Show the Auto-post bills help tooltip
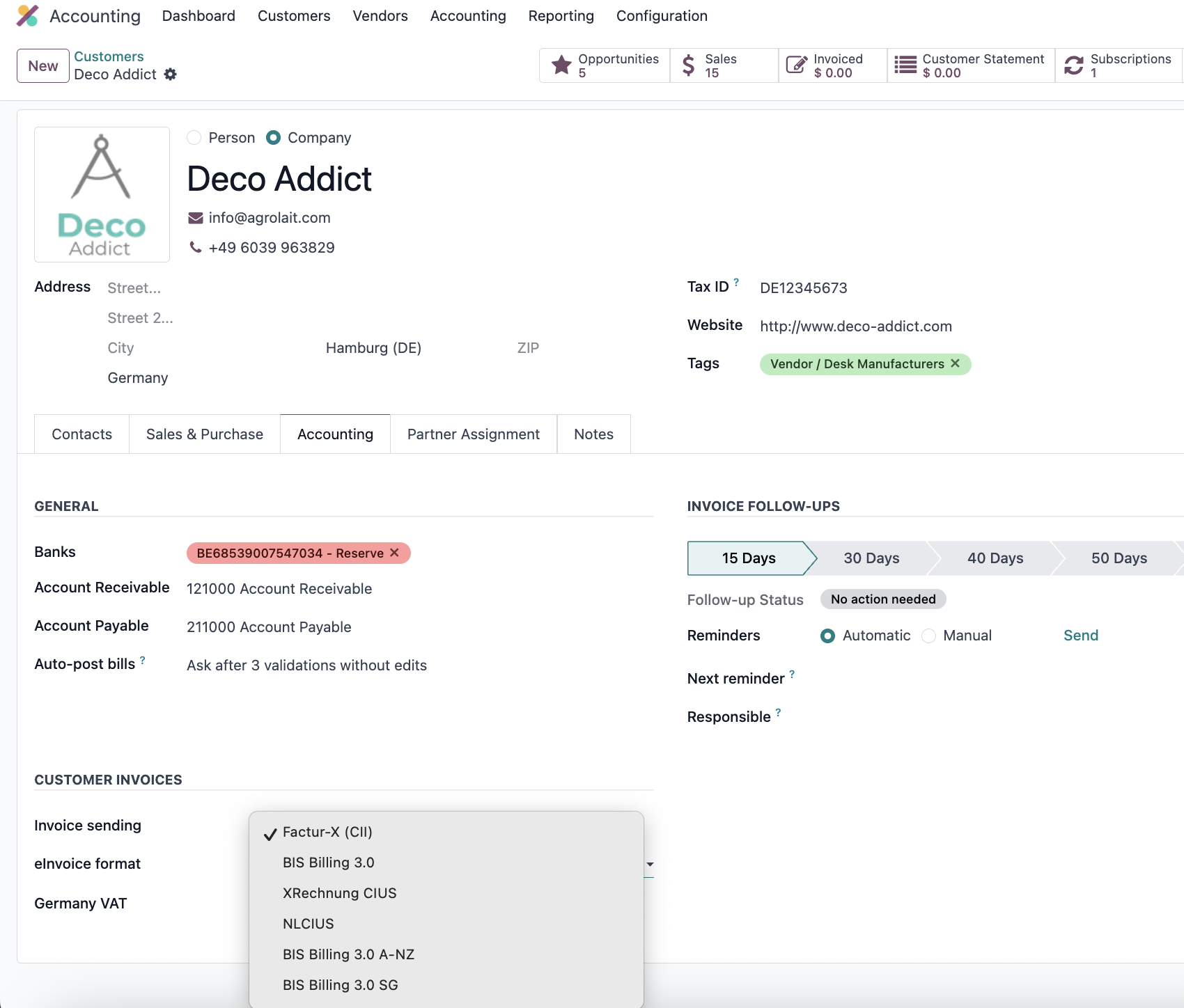The width and height of the screenshot is (1184, 1008). pos(143,659)
